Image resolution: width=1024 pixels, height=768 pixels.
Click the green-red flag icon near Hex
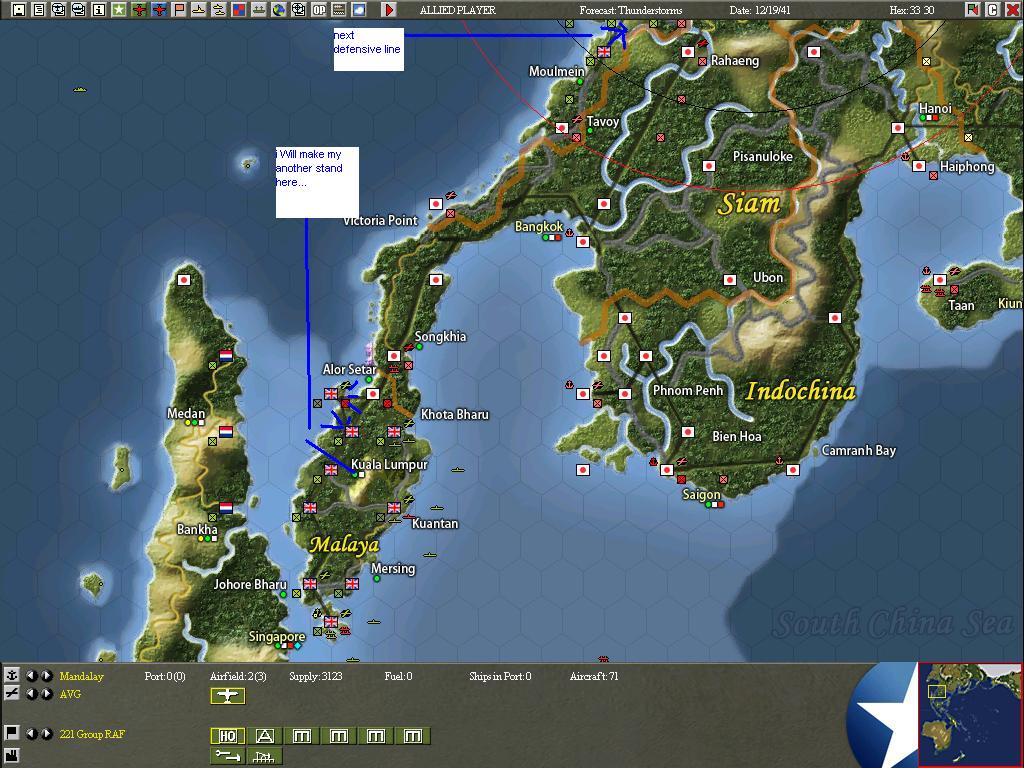(973, 10)
